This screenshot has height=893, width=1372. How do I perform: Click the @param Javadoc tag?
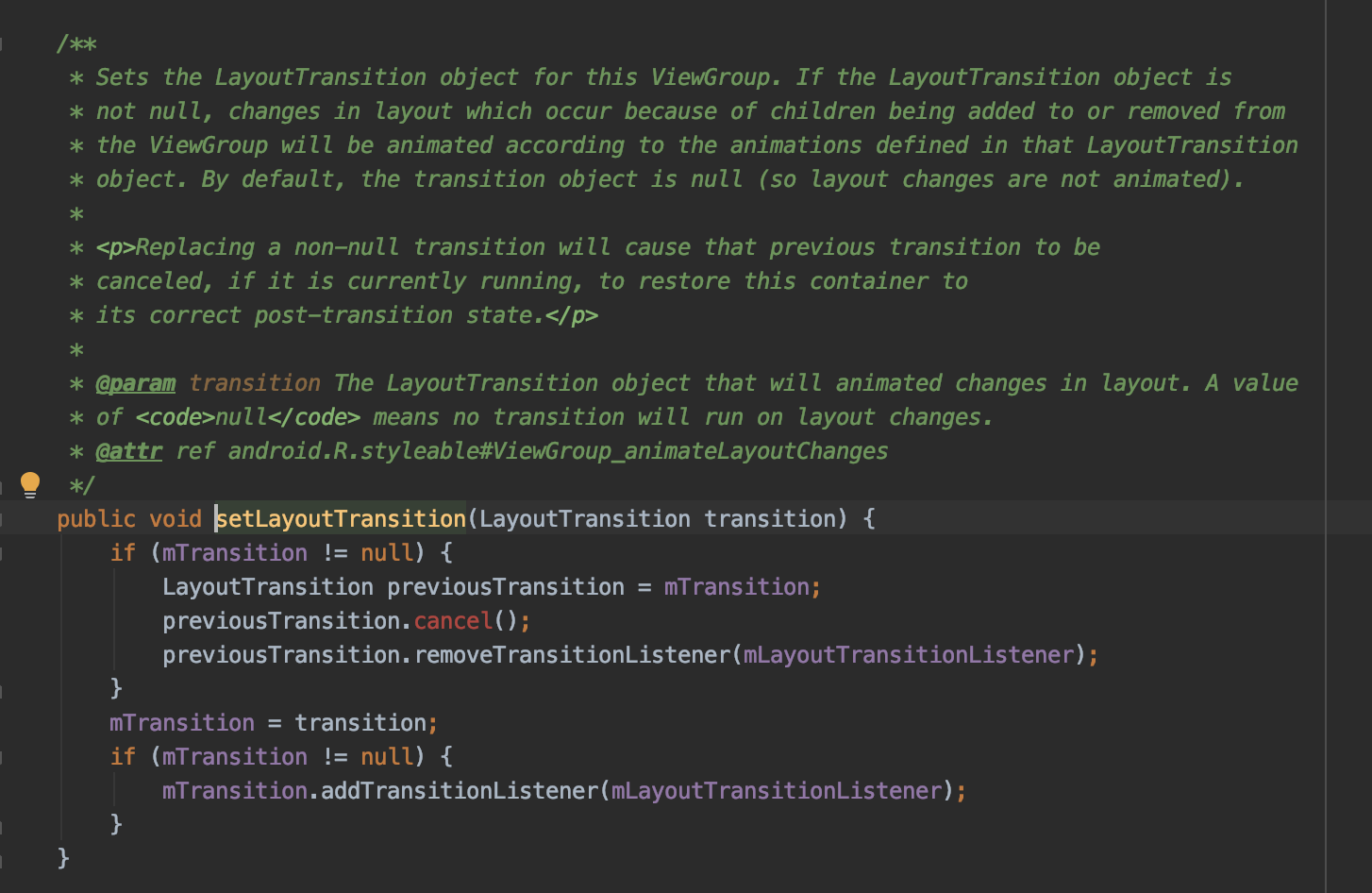[x=136, y=383]
